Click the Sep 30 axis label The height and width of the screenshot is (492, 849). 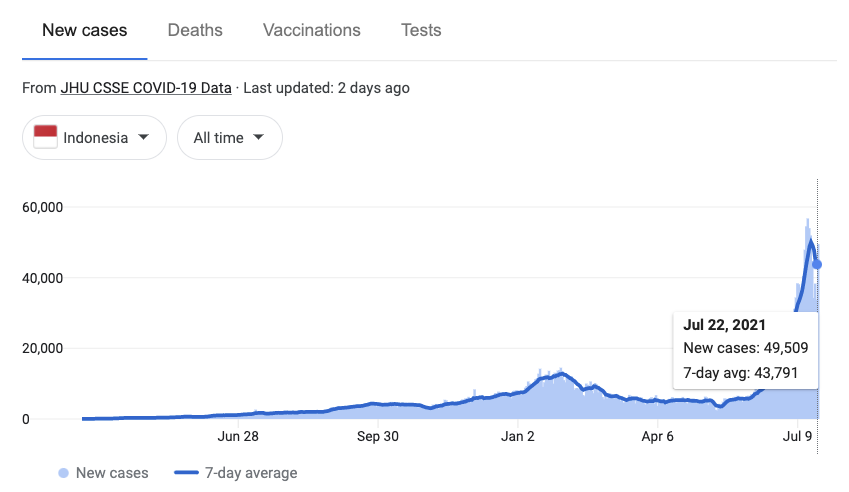click(377, 436)
